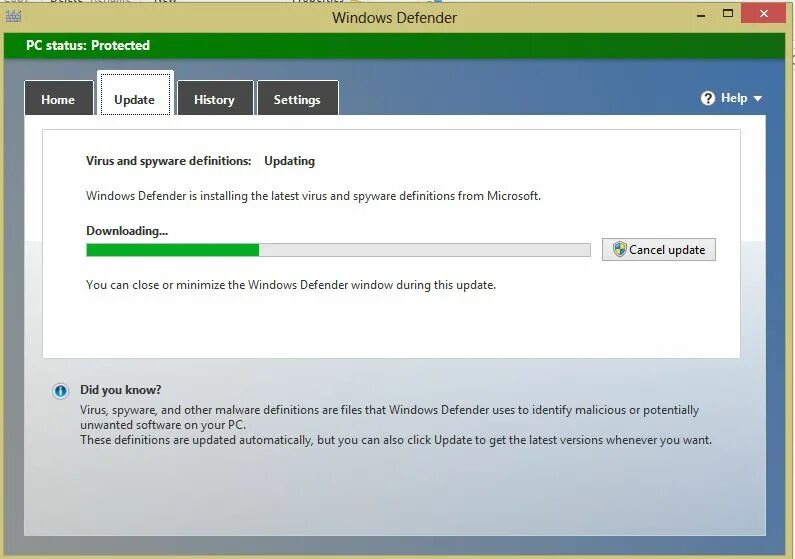
Task: Click the 'You can close or minimize' note
Action: tap(291, 285)
